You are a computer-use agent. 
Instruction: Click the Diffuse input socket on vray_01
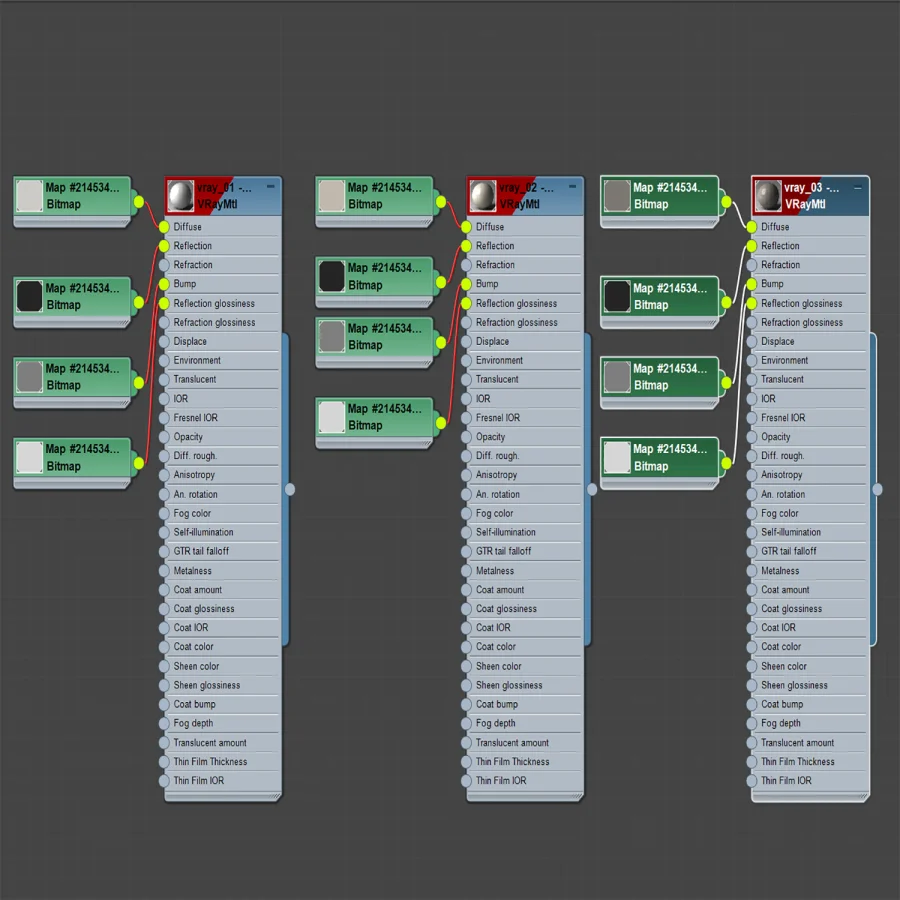(x=164, y=227)
